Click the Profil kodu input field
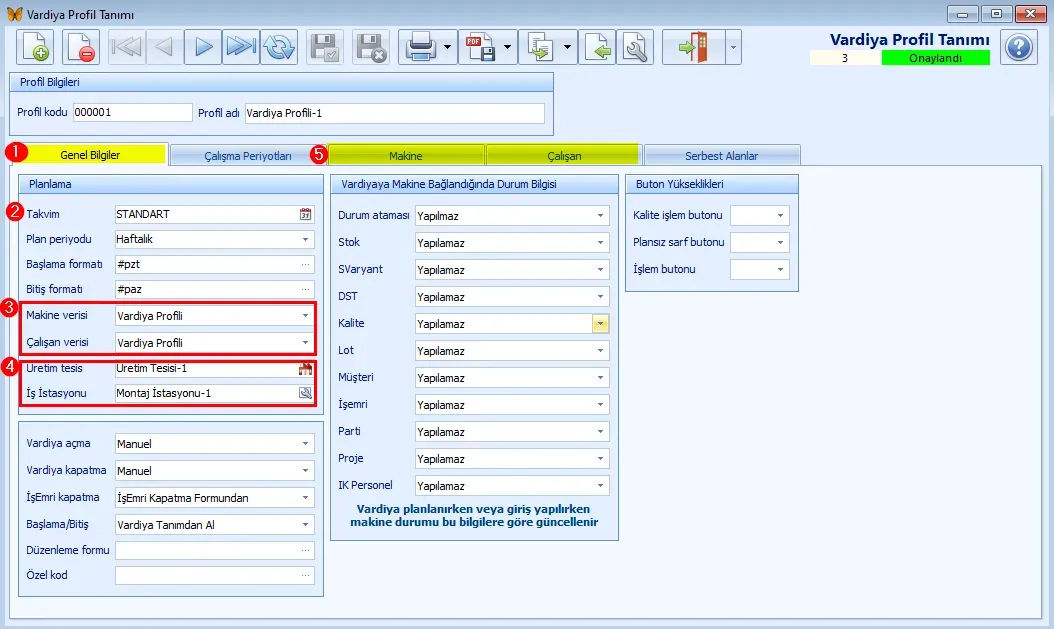This screenshot has width=1054, height=629. click(x=132, y=112)
